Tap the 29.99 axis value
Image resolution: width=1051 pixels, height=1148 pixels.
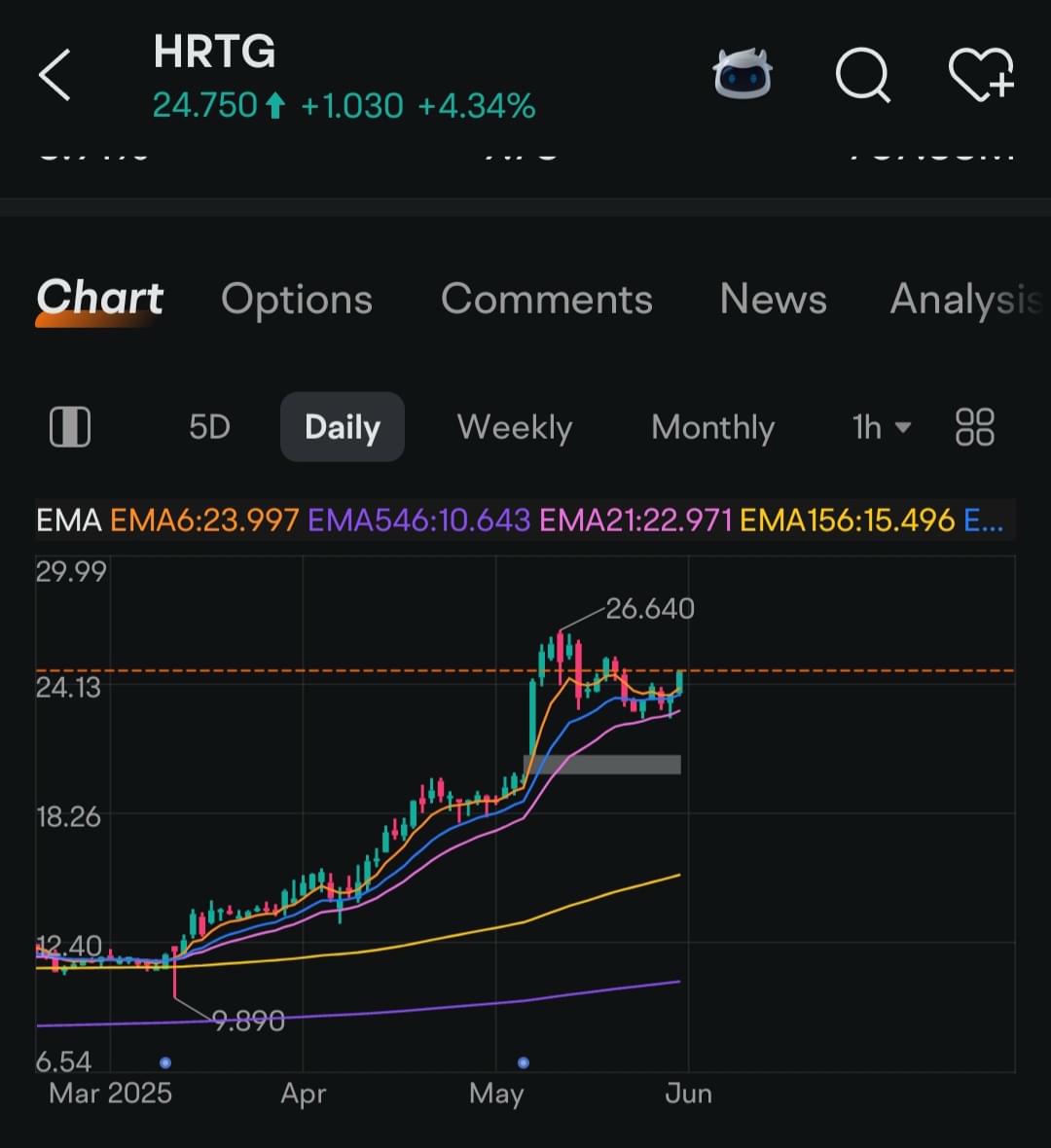(71, 571)
